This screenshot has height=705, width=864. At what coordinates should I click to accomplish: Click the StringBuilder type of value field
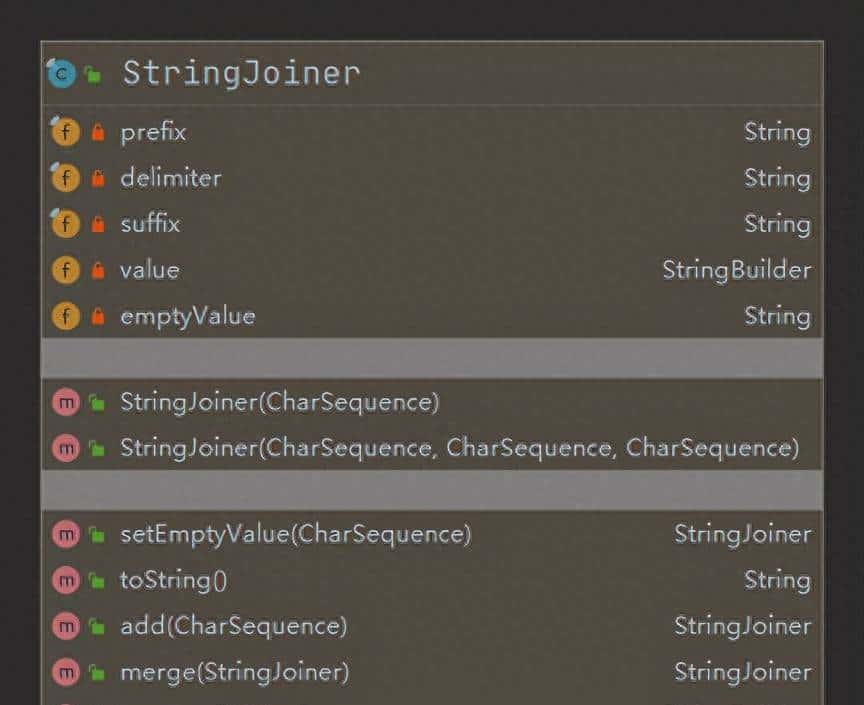[736, 270]
